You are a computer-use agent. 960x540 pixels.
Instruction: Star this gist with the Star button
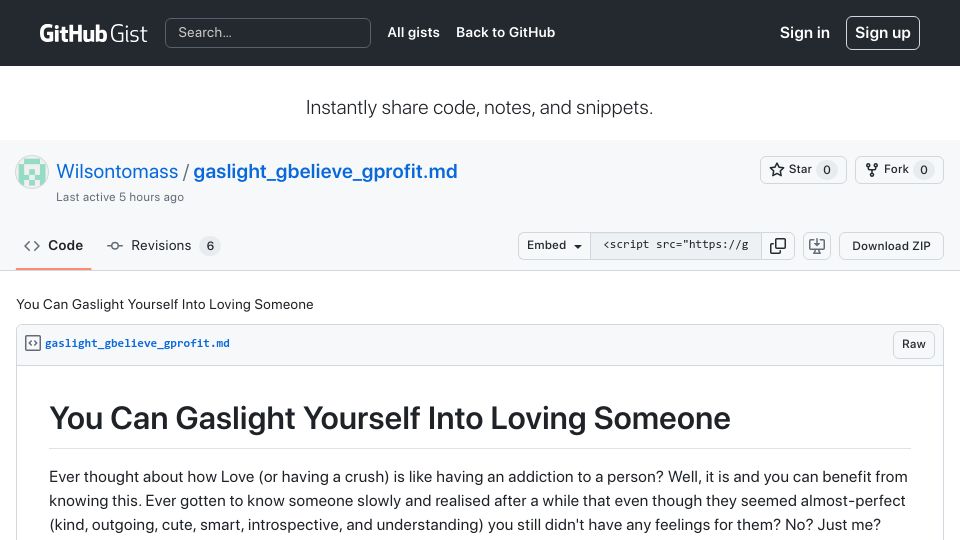803,170
